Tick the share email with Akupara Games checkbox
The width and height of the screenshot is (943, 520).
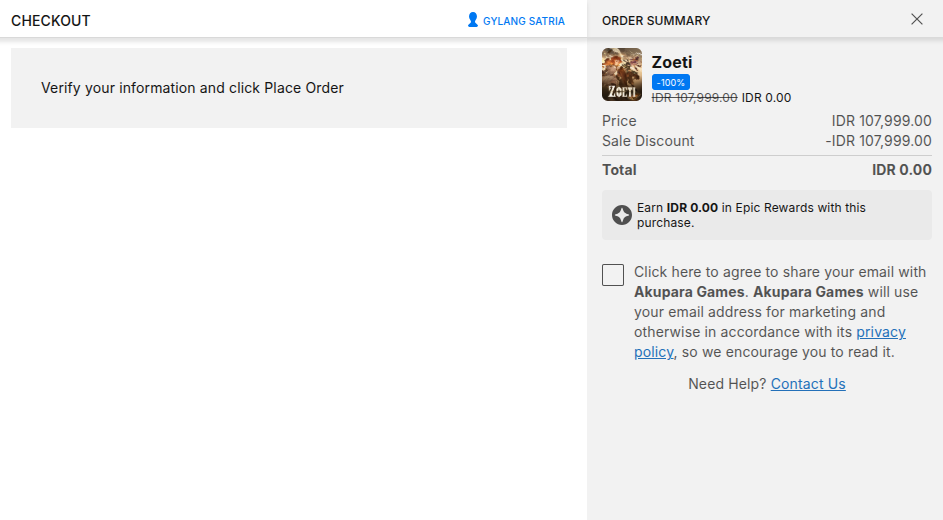[613, 275]
